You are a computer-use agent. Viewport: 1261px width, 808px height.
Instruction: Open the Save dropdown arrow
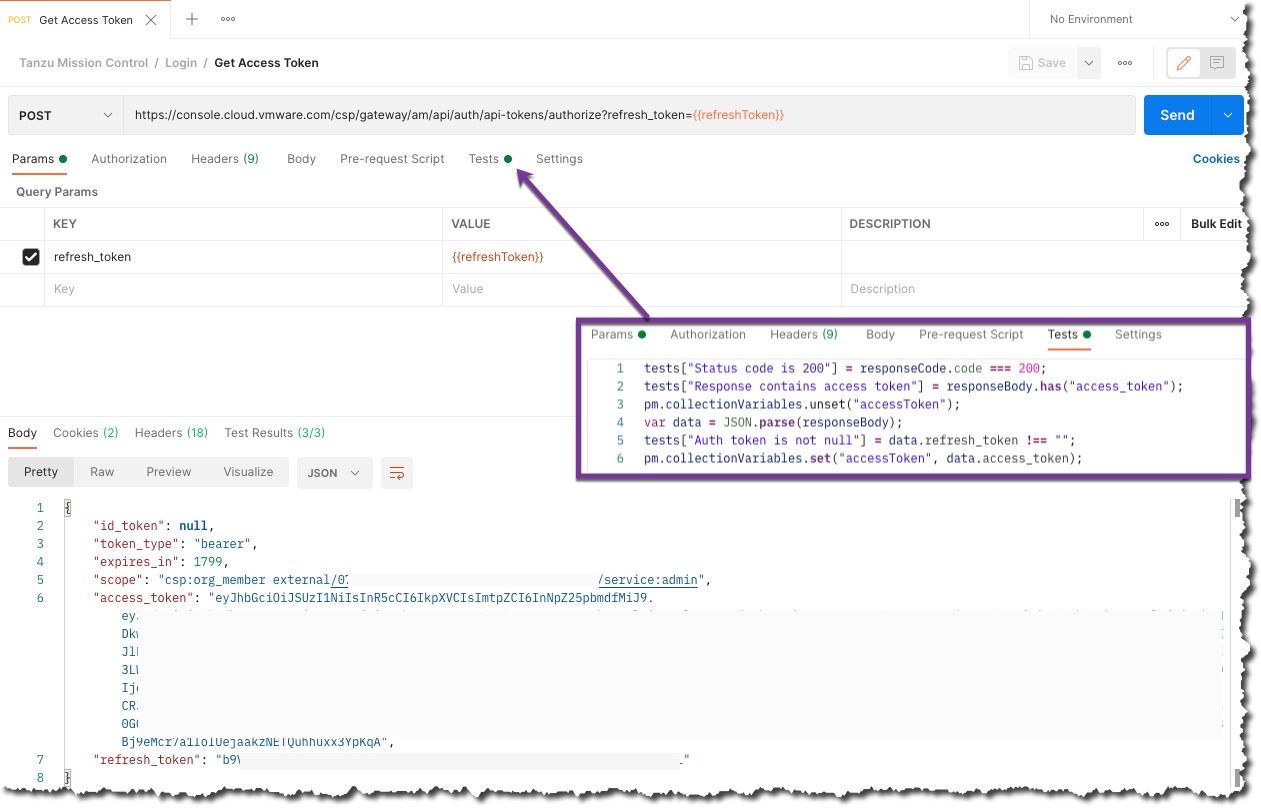[x=1089, y=62]
